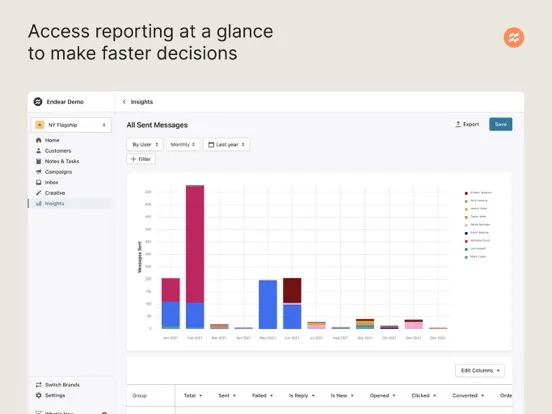Open the Is Reply column sort arrow
The height and width of the screenshot is (414, 552).
(313, 396)
